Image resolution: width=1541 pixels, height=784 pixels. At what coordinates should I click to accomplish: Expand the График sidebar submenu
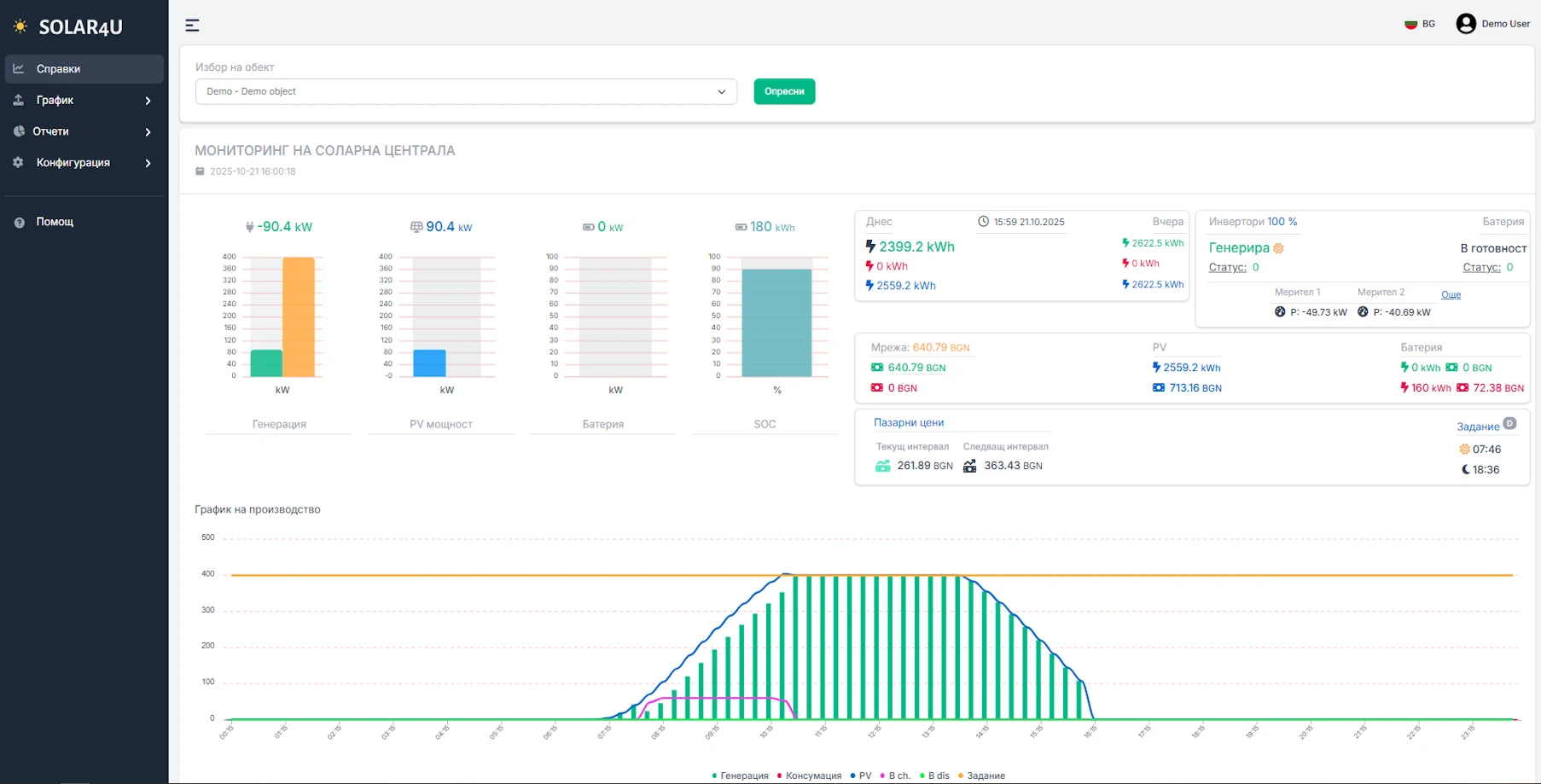(x=84, y=101)
